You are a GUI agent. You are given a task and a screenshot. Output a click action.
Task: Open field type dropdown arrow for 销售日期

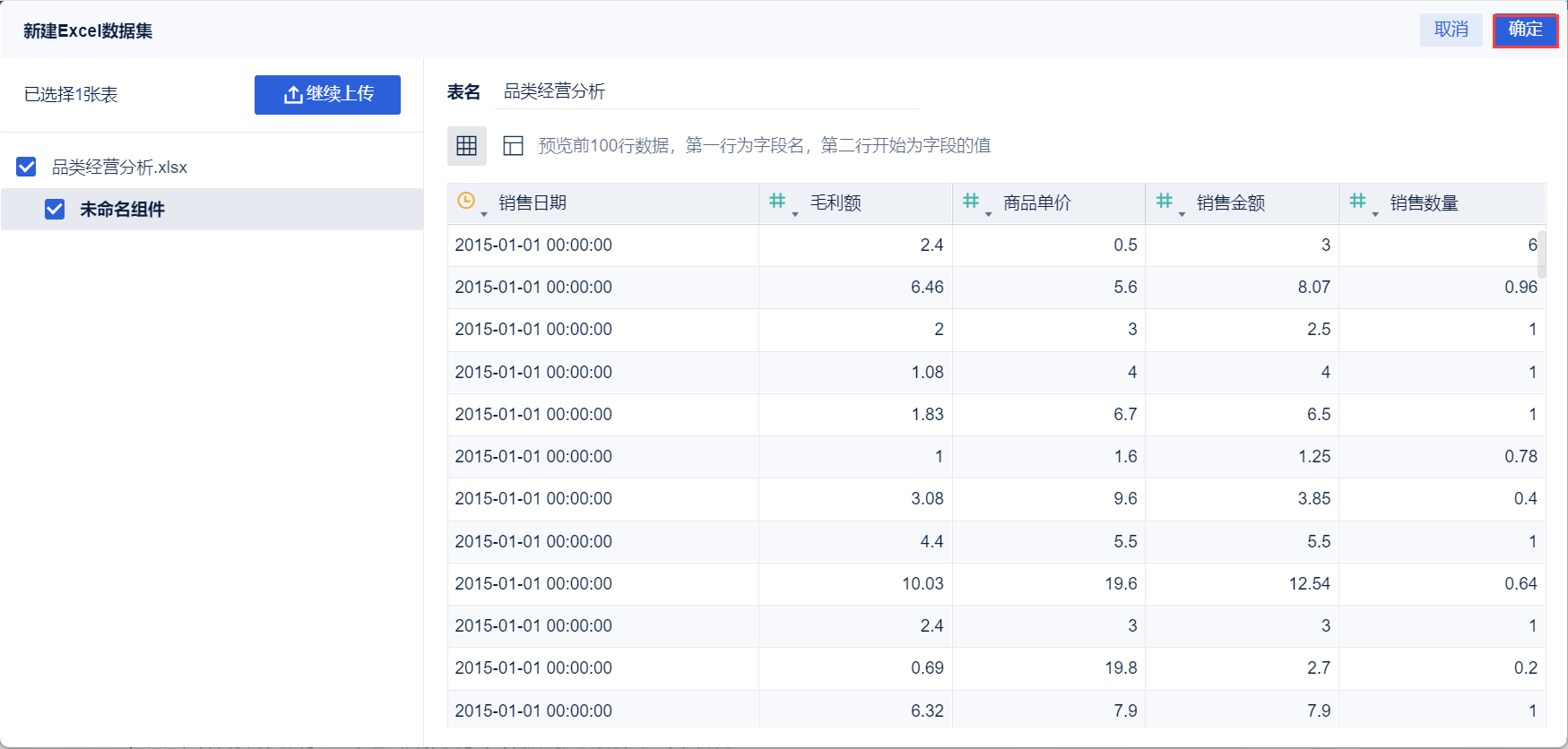484,214
